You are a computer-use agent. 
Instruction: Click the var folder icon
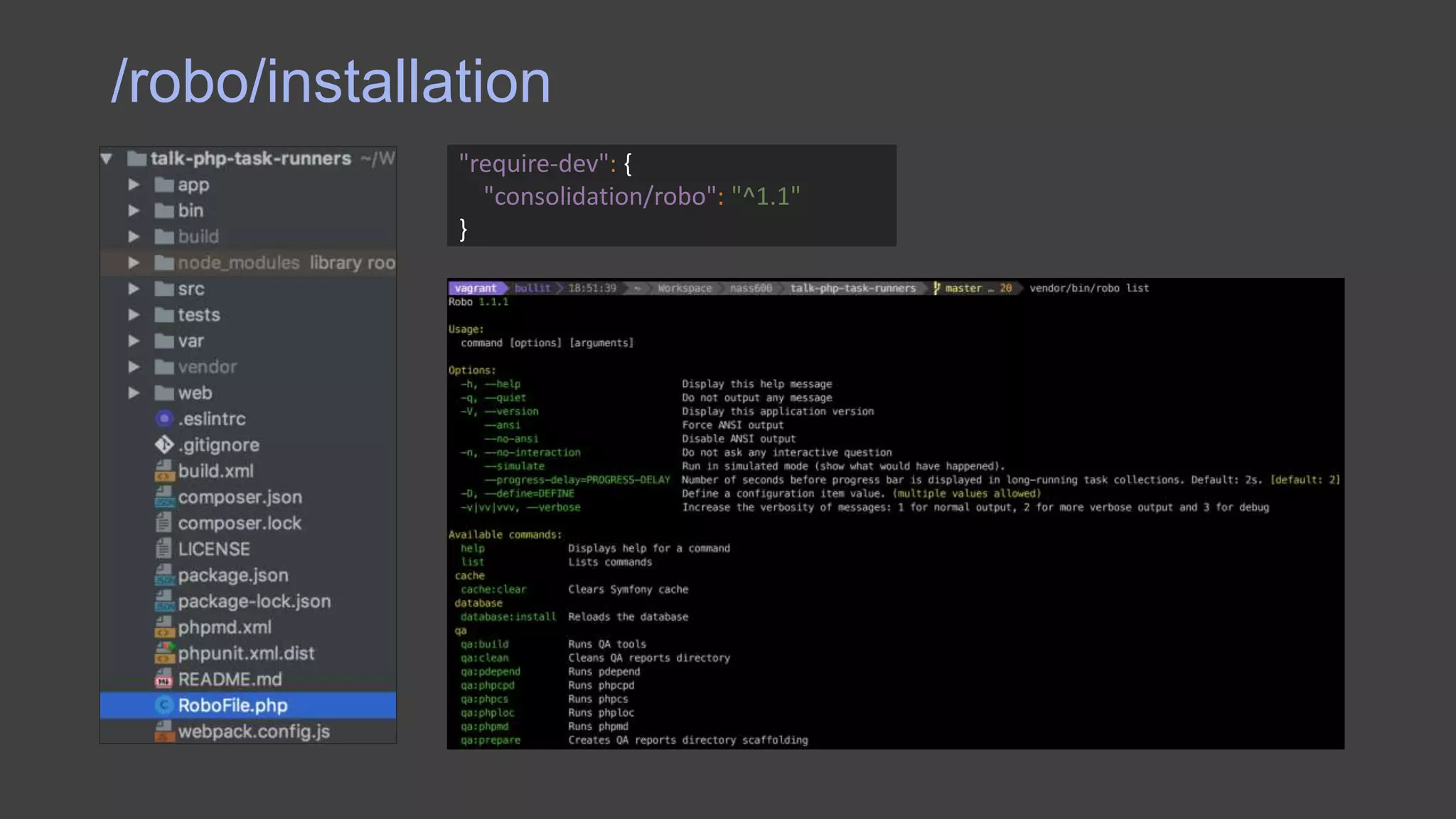click(164, 341)
